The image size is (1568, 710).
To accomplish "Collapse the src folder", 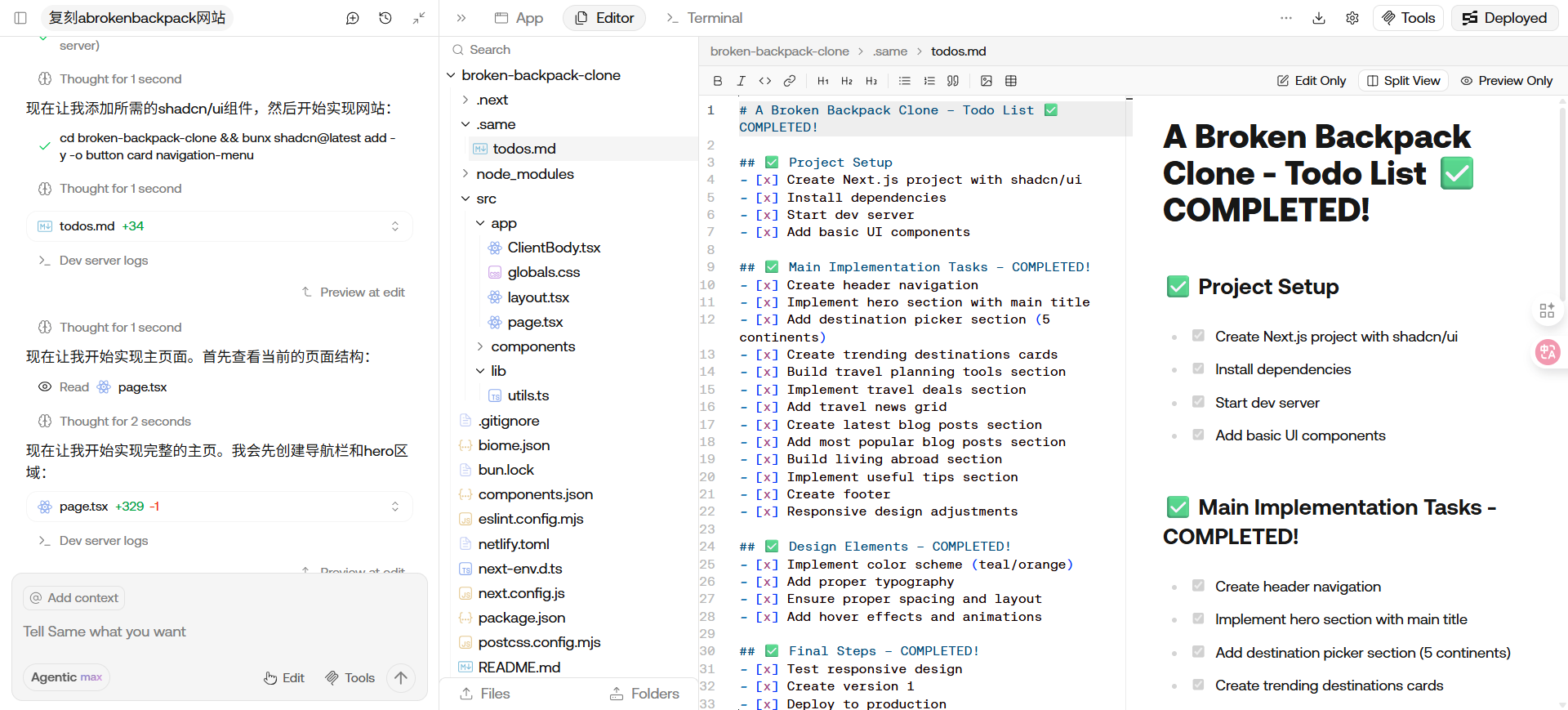I will click(x=485, y=199).
